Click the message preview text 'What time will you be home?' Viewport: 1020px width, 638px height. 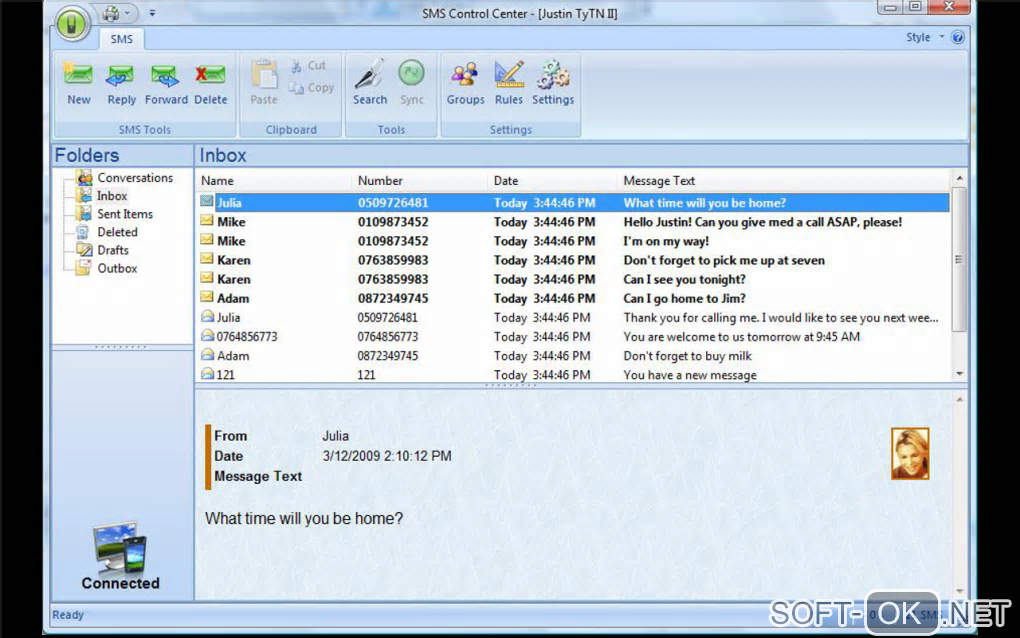coord(304,518)
